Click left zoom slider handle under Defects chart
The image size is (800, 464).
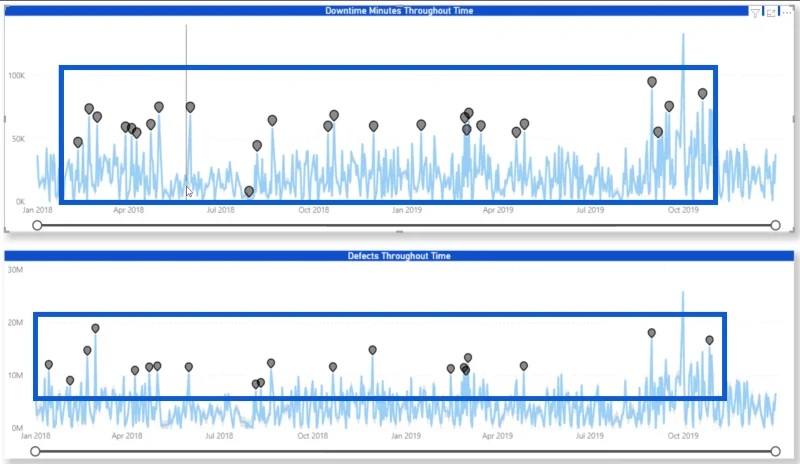(35, 451)
